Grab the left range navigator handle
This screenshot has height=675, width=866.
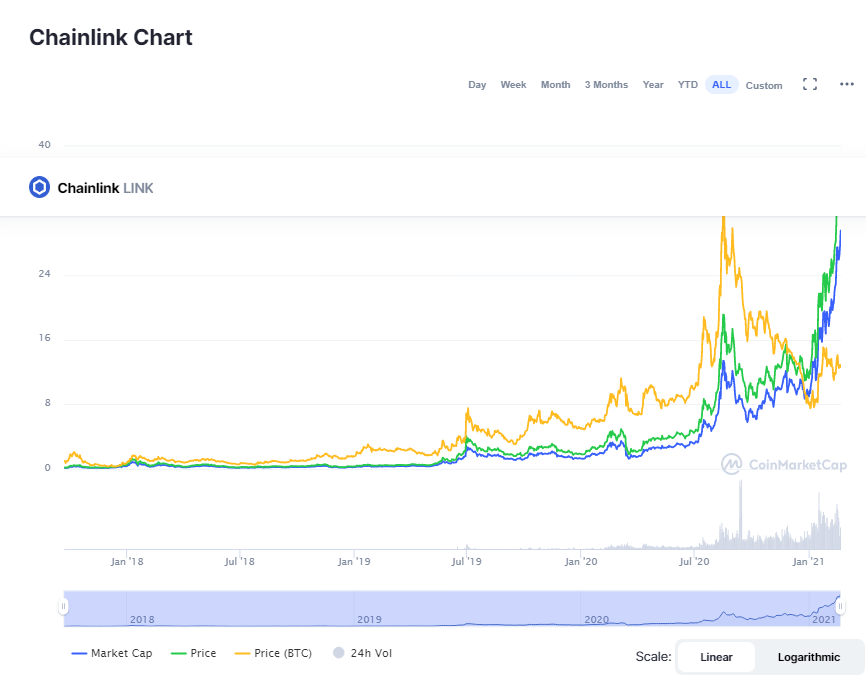(64, 607)
